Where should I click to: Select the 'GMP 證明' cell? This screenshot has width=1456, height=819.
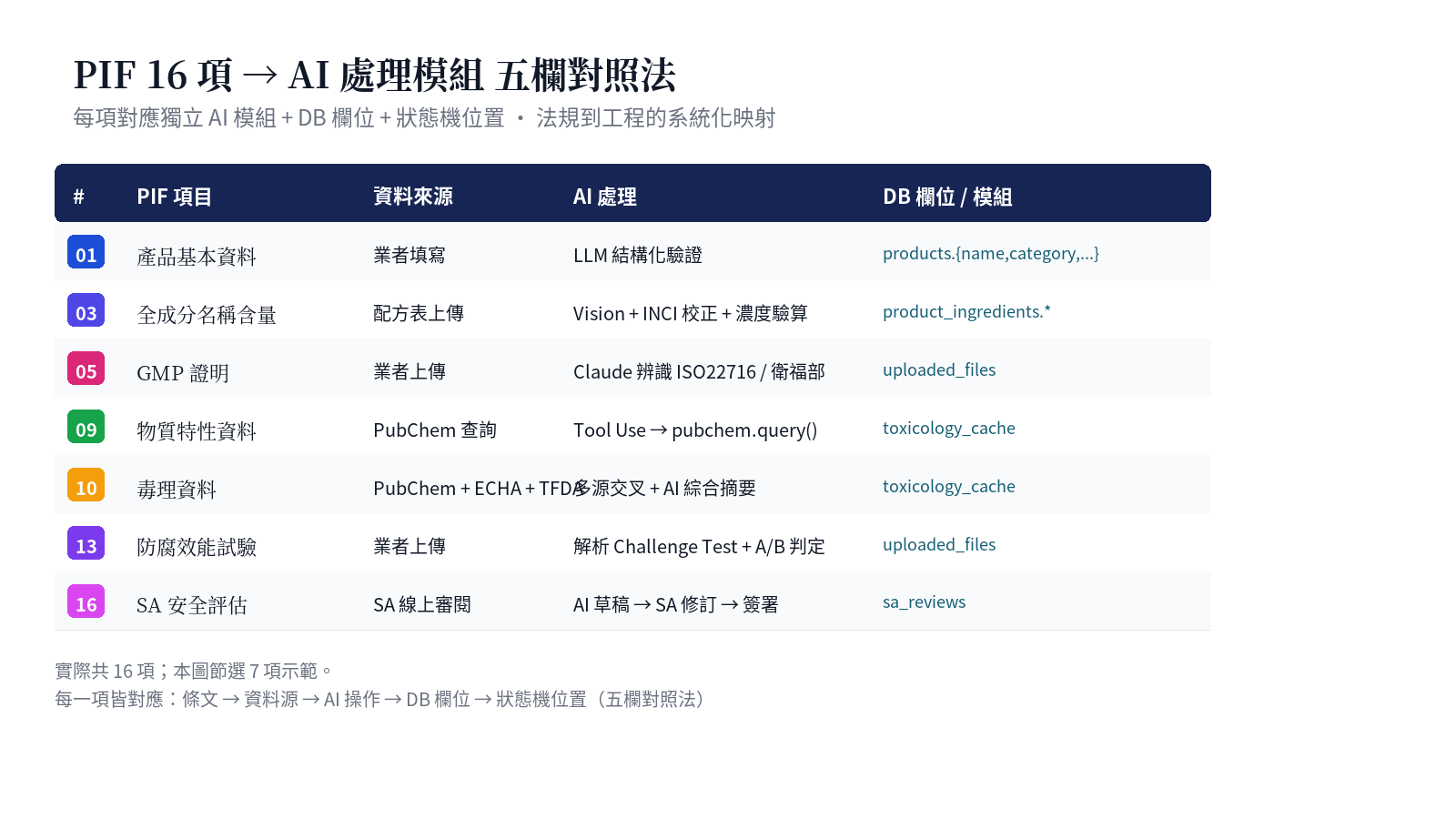click(x=183, y=373)
